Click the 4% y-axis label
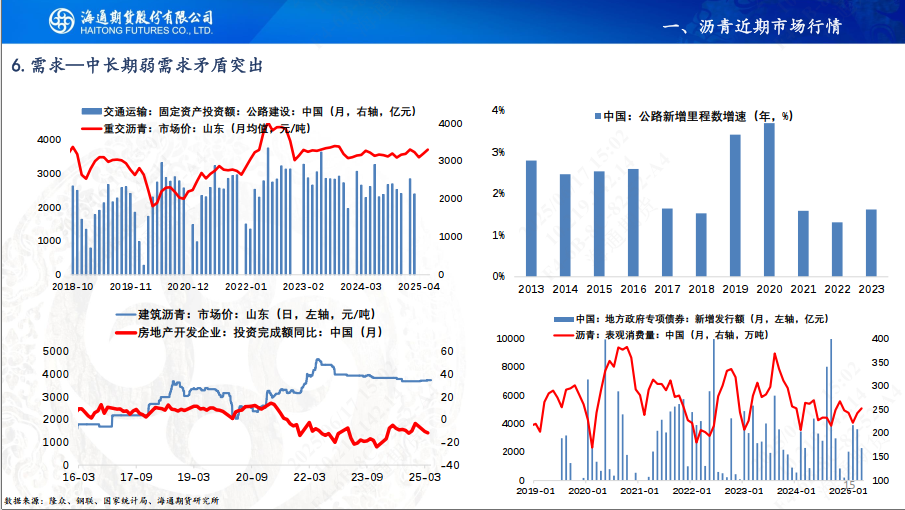Screen dimensions: 905x510 498,110
